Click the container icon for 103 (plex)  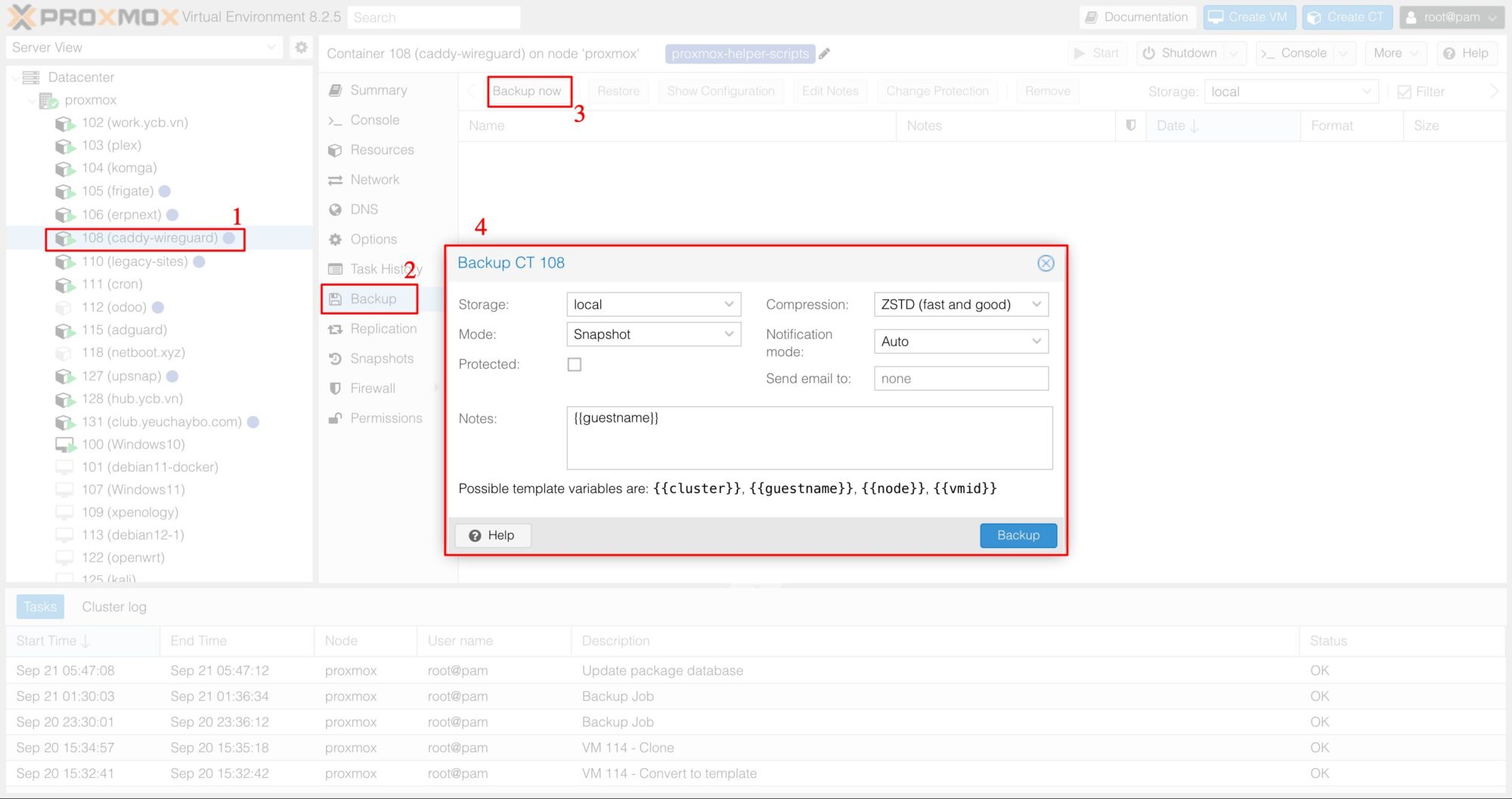pos(65,146)
